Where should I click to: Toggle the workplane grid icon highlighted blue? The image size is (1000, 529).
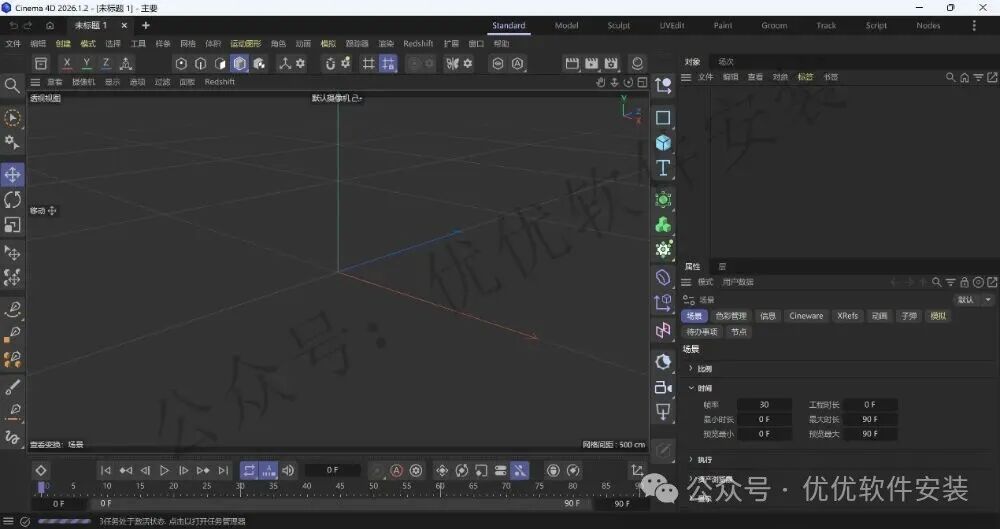point(388,63)
